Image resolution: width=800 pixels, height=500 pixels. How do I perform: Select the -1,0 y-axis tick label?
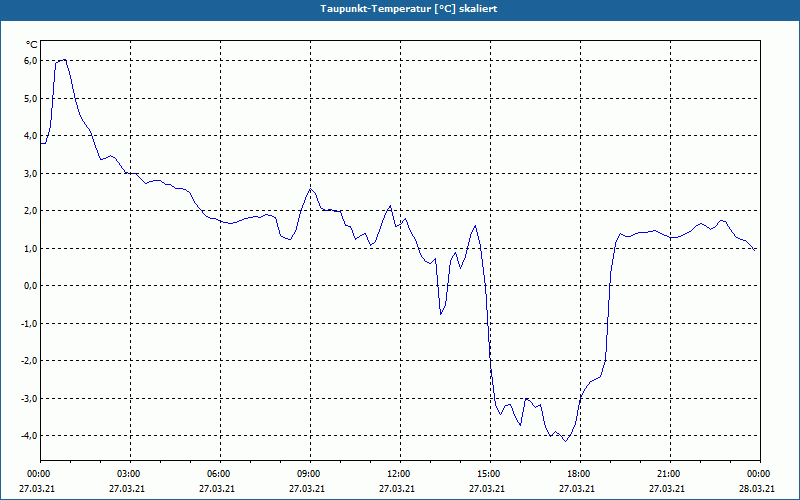point(29,323)
